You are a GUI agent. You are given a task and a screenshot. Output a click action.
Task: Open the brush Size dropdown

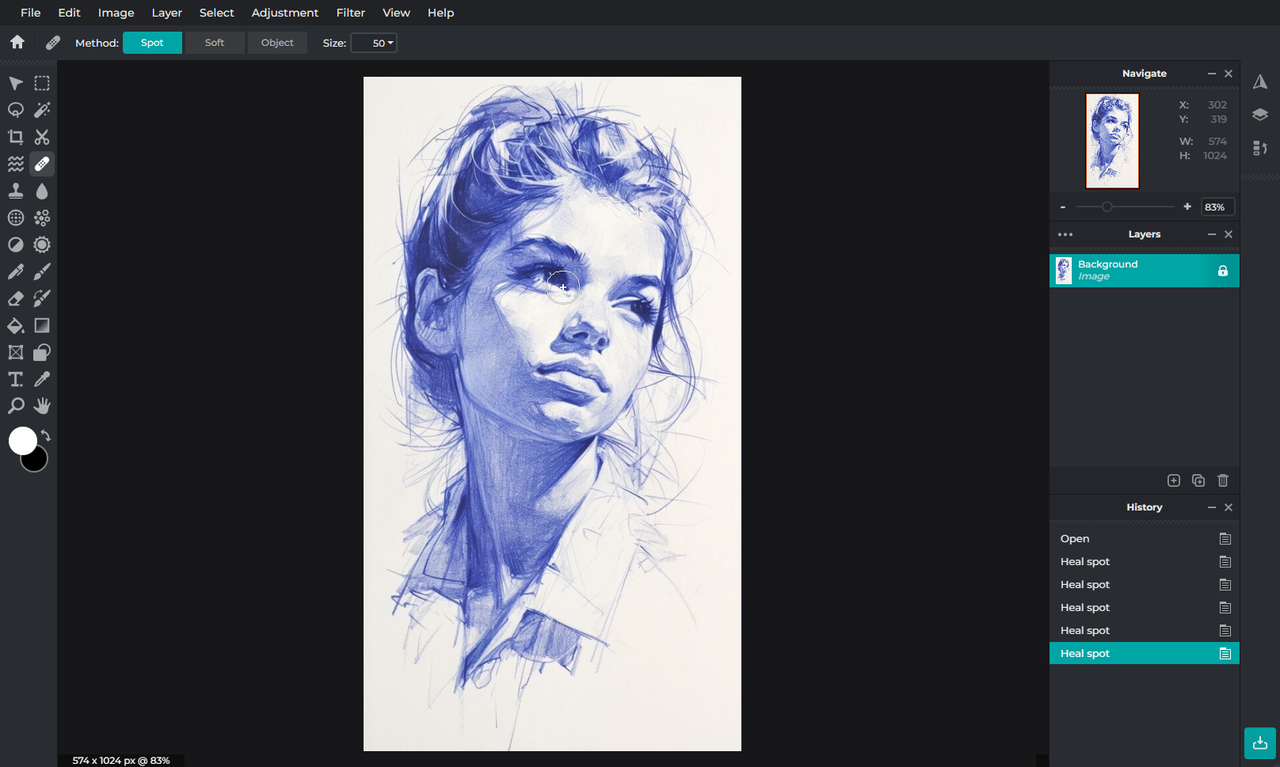point(373,42)
